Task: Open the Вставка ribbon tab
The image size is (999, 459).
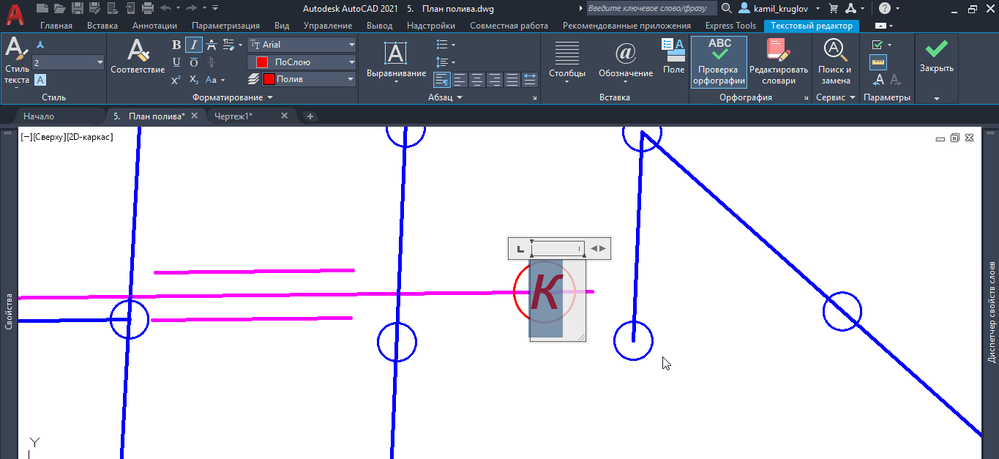Action: coord(102,26)
